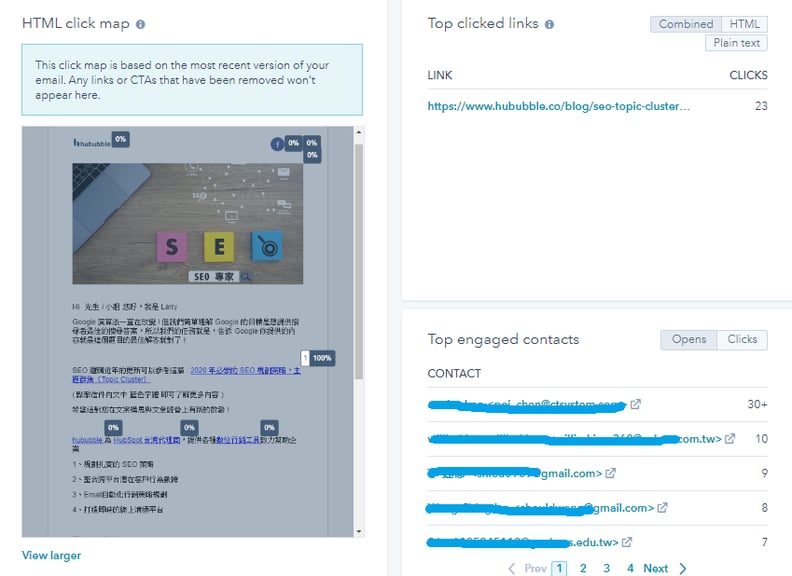This screenshot has height=576, width=792.
Task: Select Plain text link view
Action: [736, 43]
